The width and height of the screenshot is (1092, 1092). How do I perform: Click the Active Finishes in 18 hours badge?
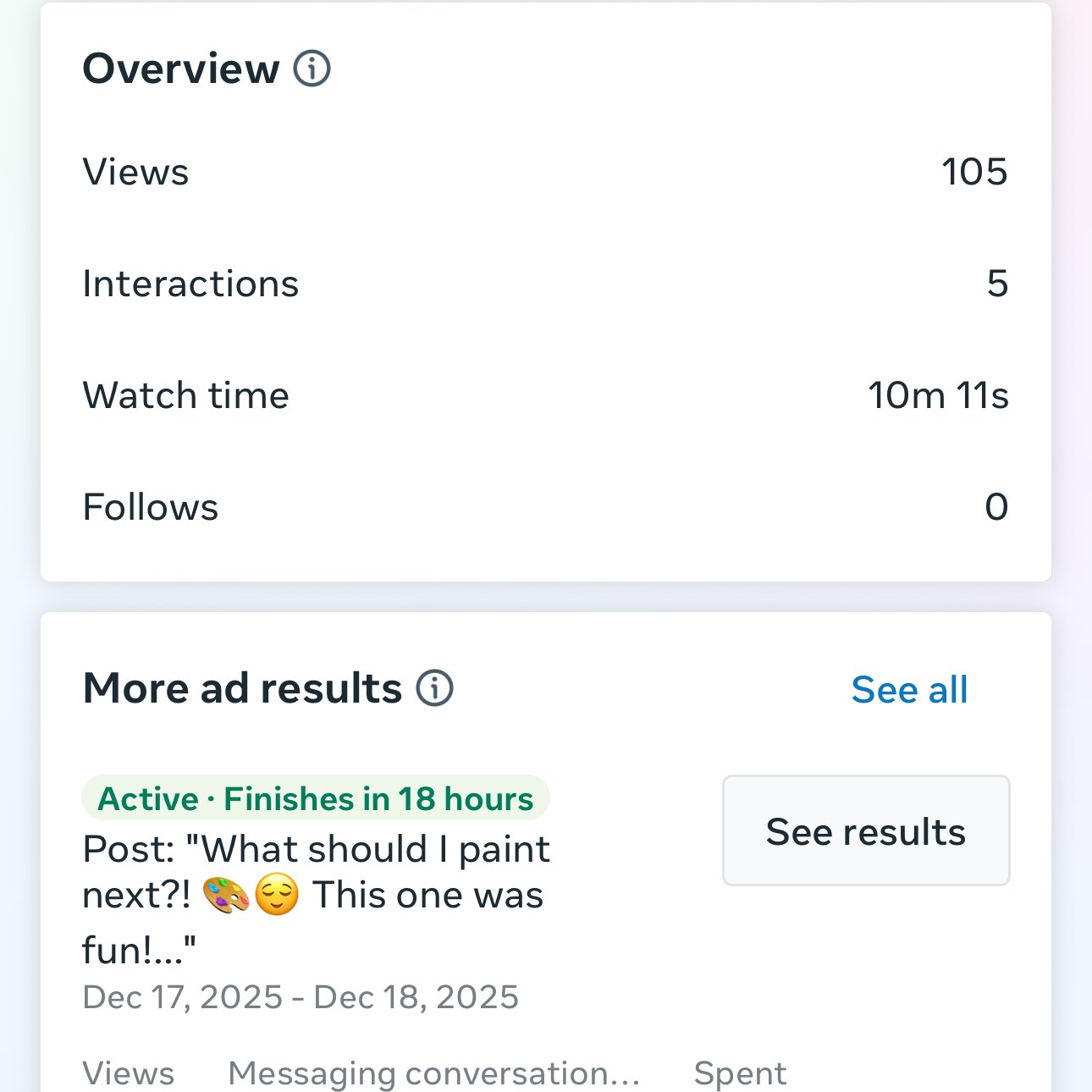click(316, 798)
